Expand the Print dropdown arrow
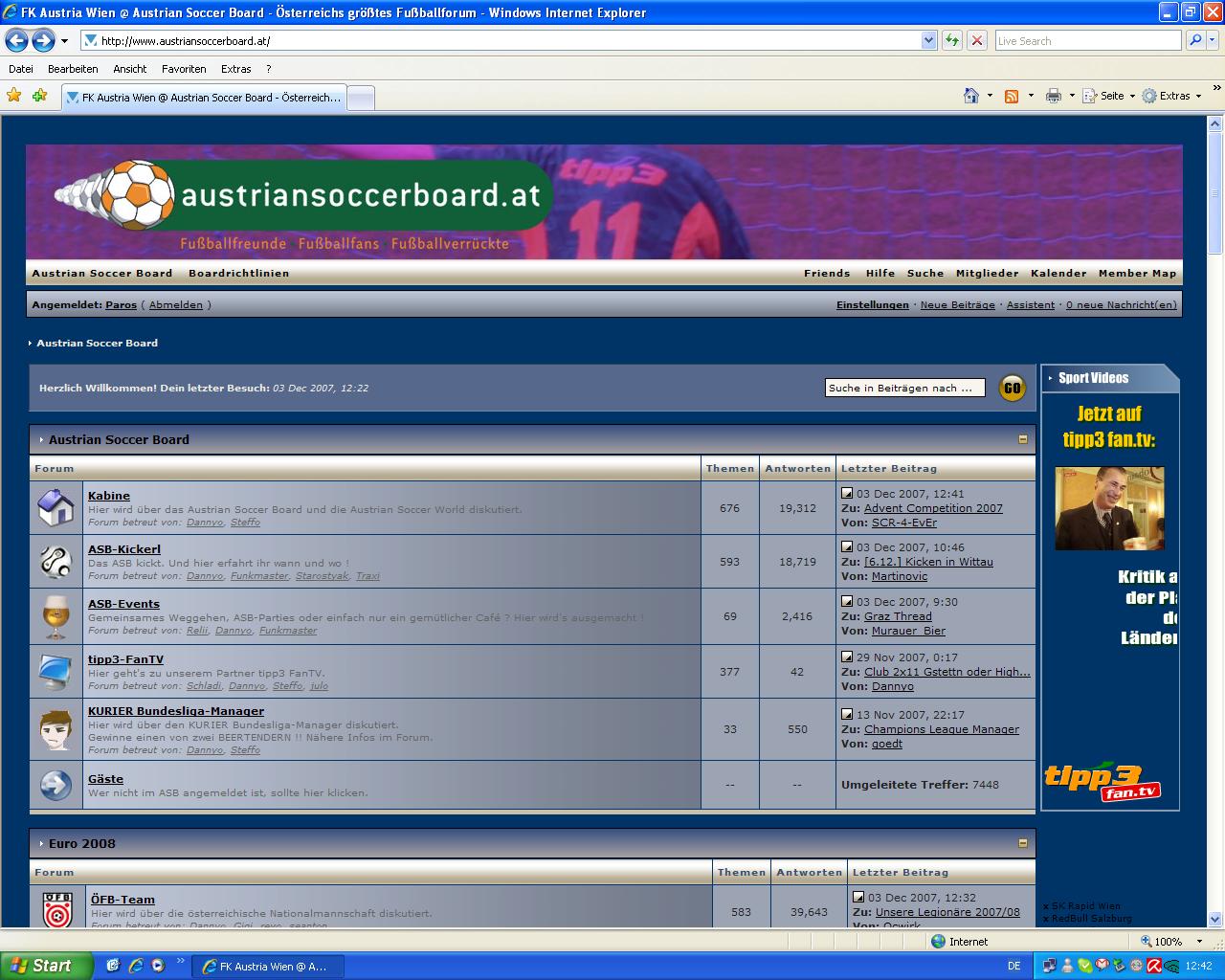Image resolution: width=1225 pixels, height=980 pixels. [x=1072, y=96]
